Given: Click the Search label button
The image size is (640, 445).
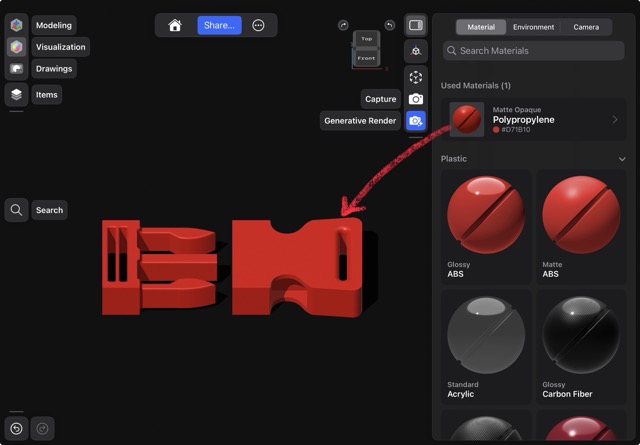Looking at the screenshot, I should tap(49, 210).
